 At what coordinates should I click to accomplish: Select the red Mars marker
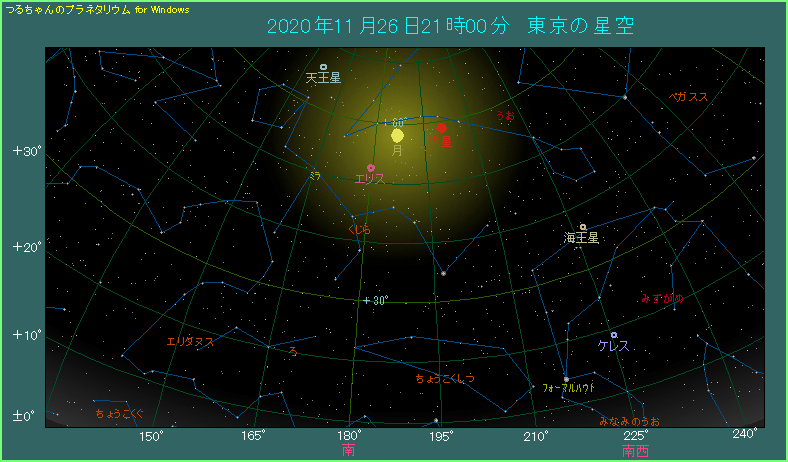click(441, 128)
